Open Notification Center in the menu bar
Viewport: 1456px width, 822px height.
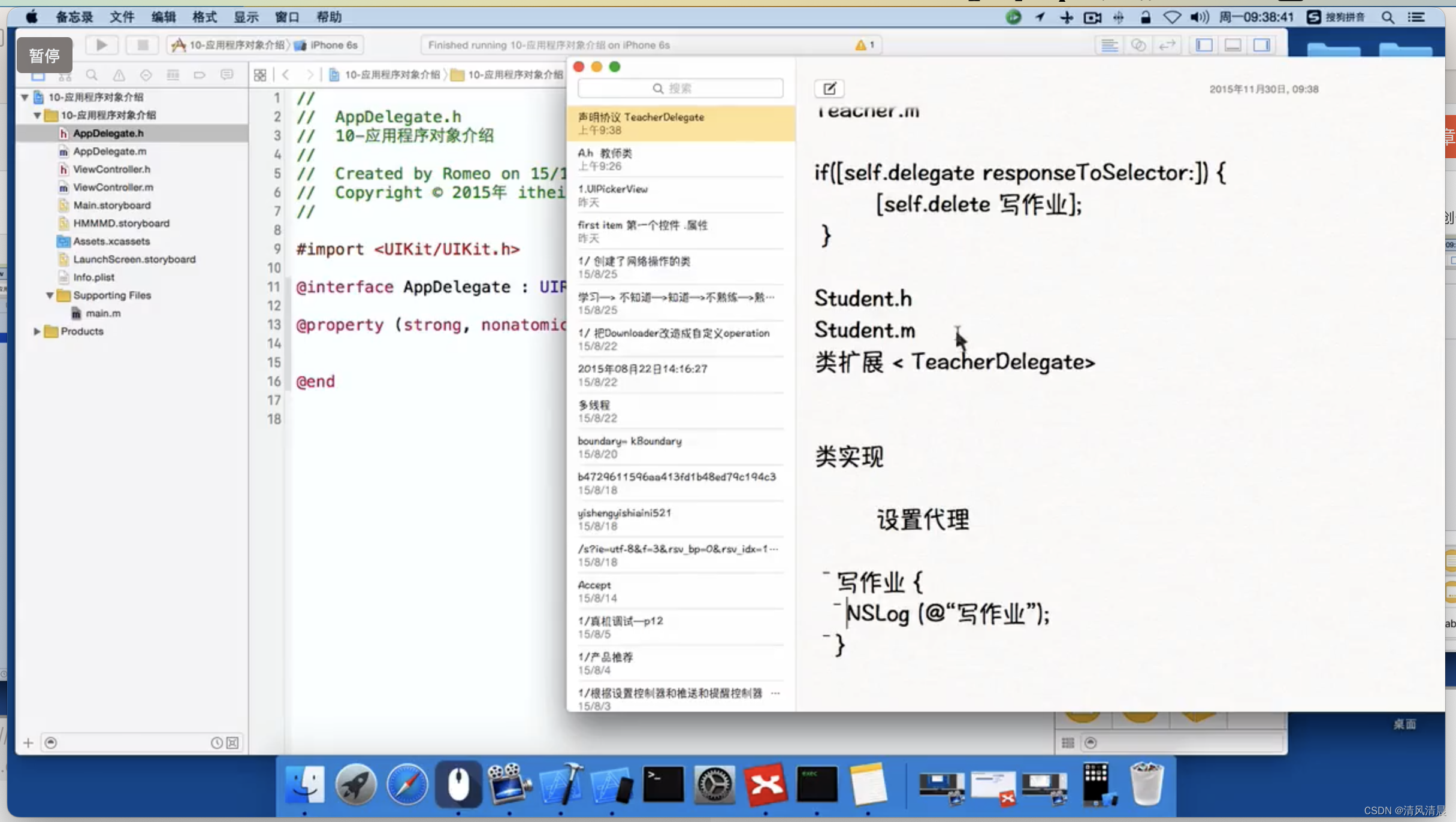tap(1416, 17)
